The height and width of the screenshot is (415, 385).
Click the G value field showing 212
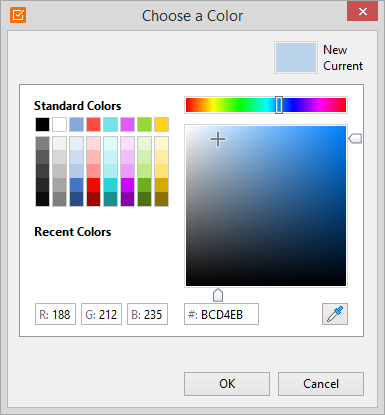pos(101,314)
